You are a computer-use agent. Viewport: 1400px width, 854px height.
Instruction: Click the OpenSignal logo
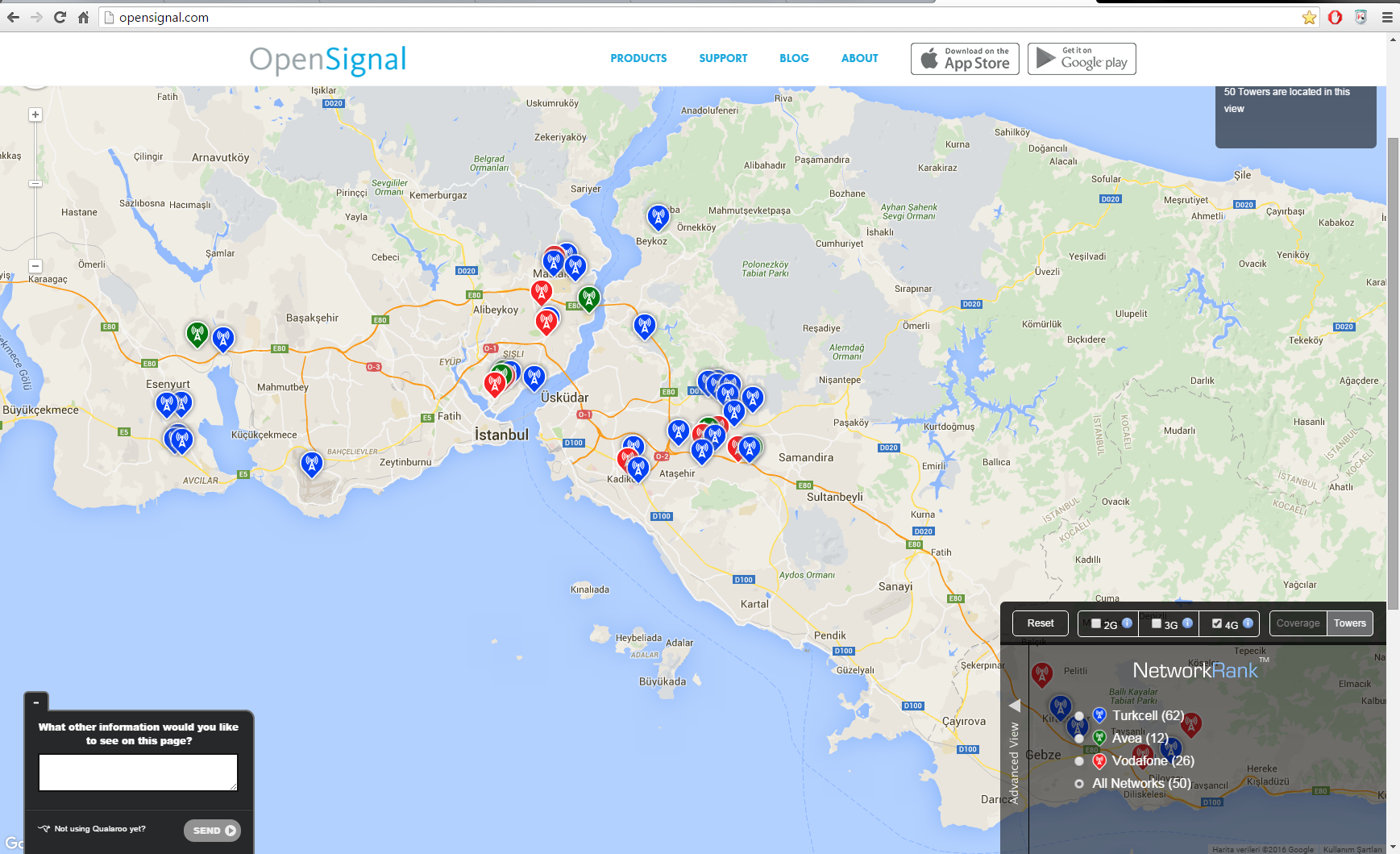click(327, 60)
